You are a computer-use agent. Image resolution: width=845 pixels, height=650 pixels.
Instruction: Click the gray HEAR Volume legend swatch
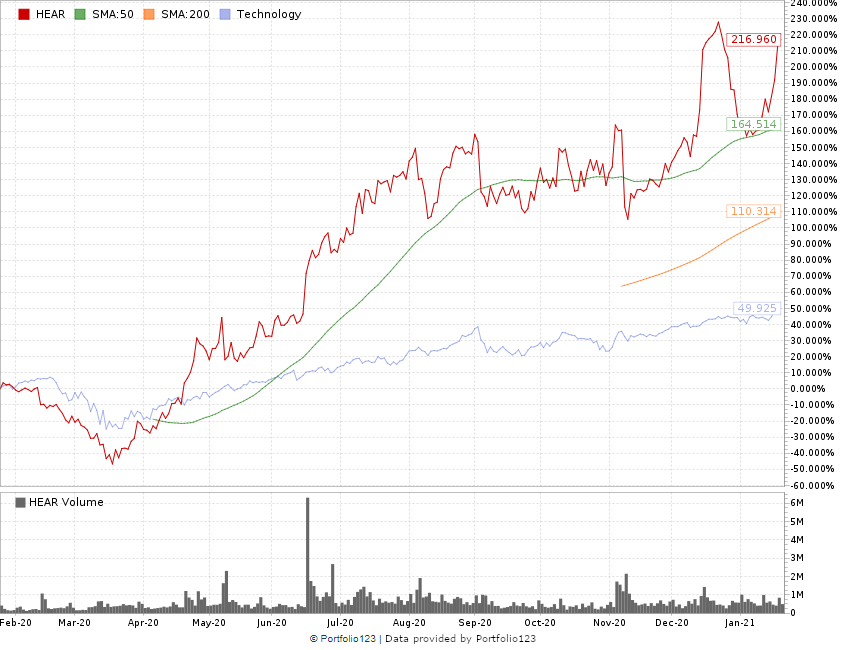pos(20,502)
